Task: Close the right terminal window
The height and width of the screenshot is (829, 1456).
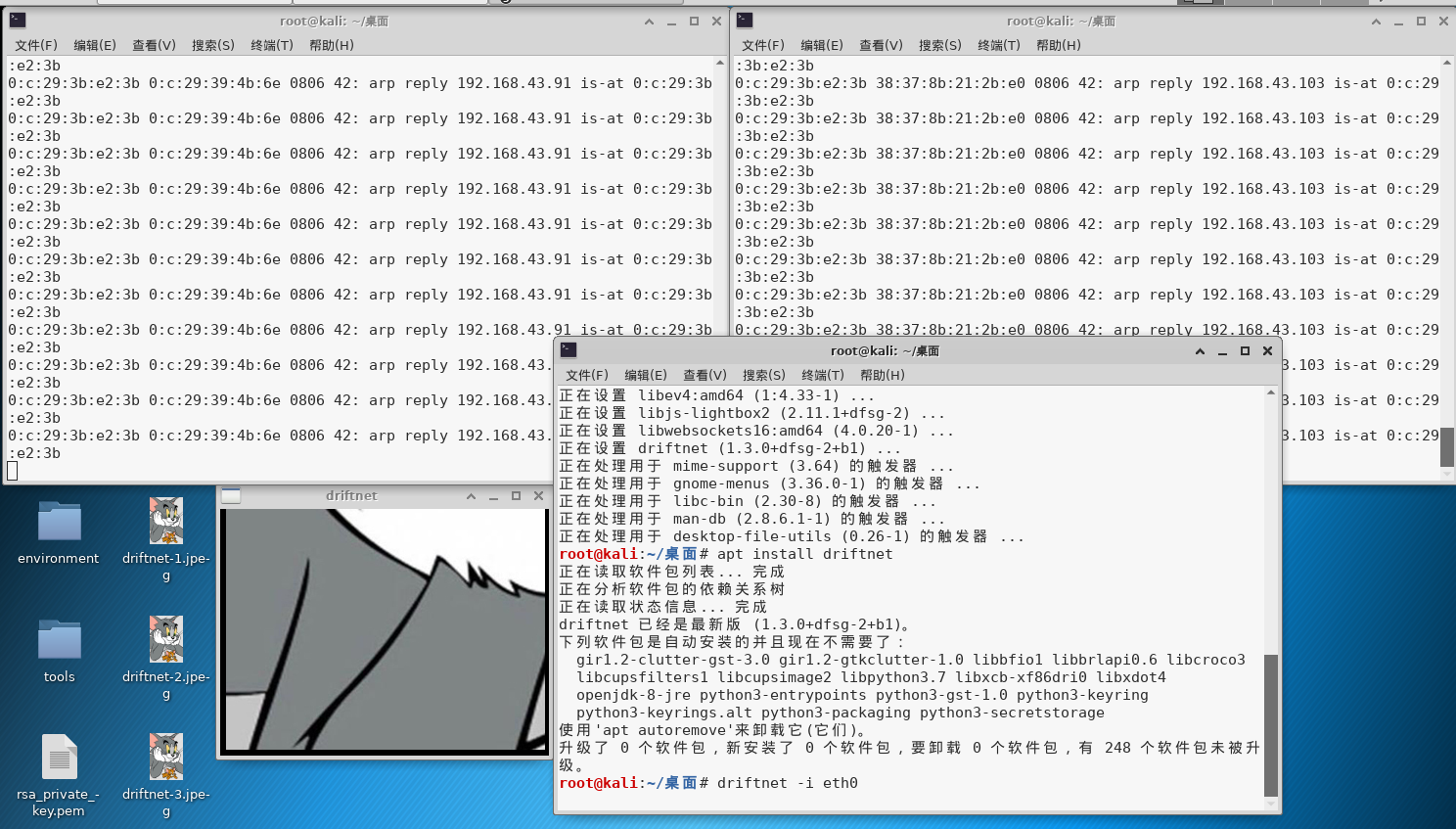Action: click(x=1443, y=22)
